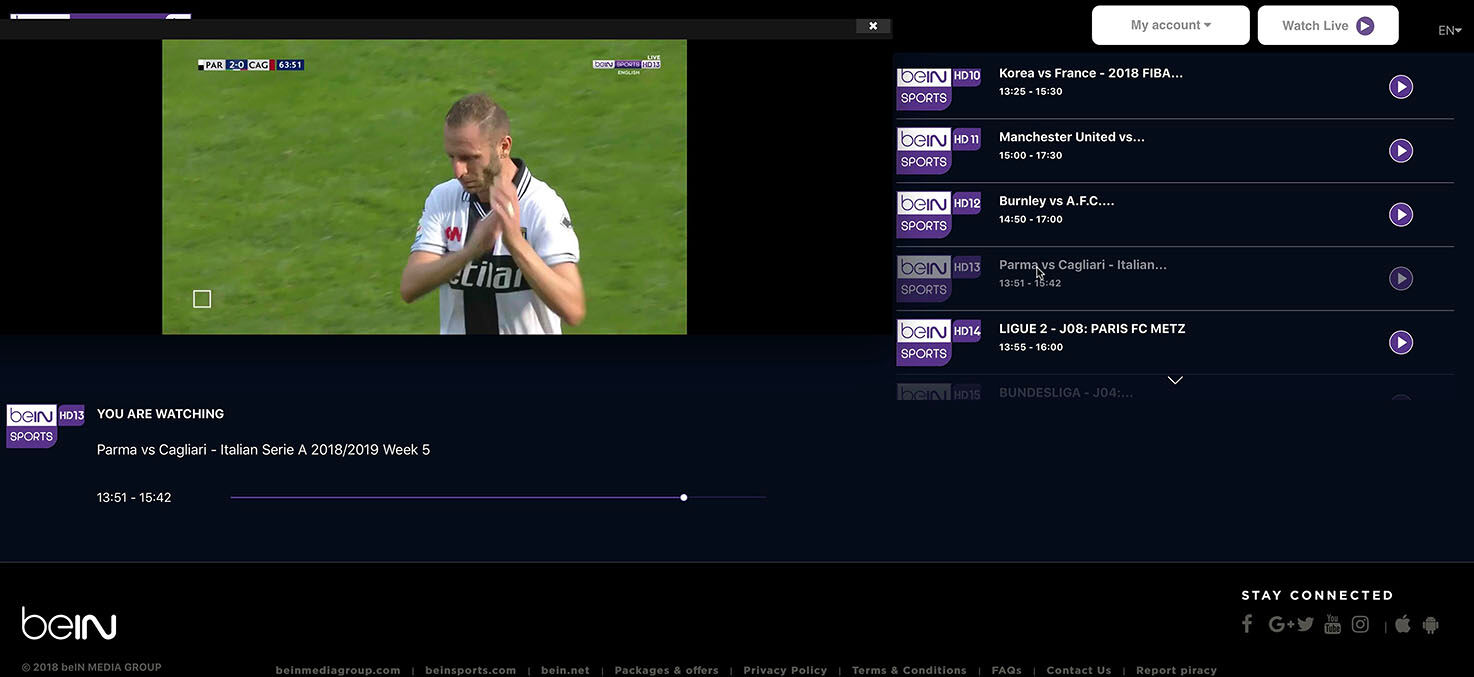The height and width of the screenshot is (677, 1474).
Task: Click the 13:25 - 15:30 time text
Action: [x=1031, y=92]
